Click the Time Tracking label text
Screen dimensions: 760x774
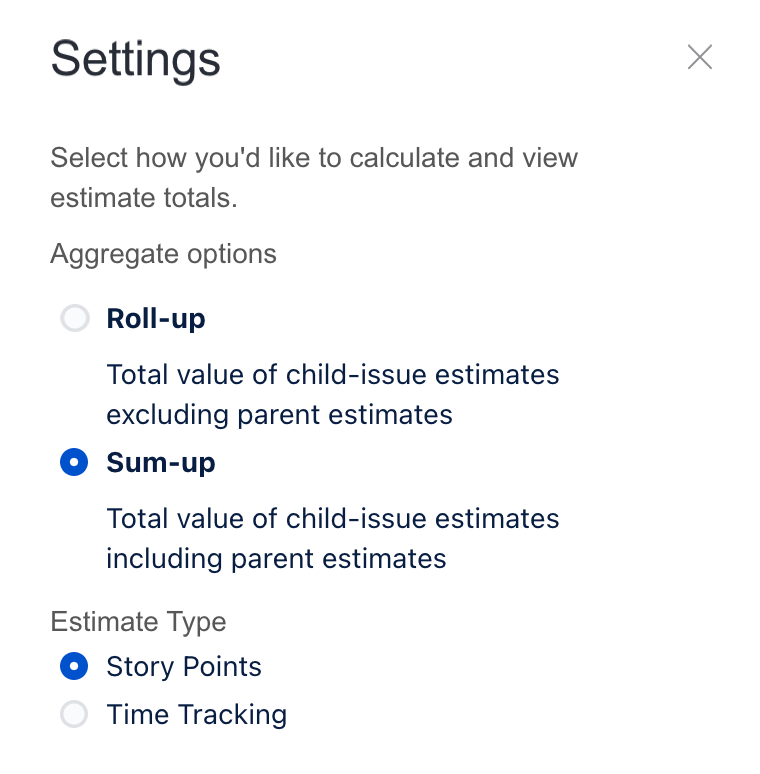[x=196, y=714]
